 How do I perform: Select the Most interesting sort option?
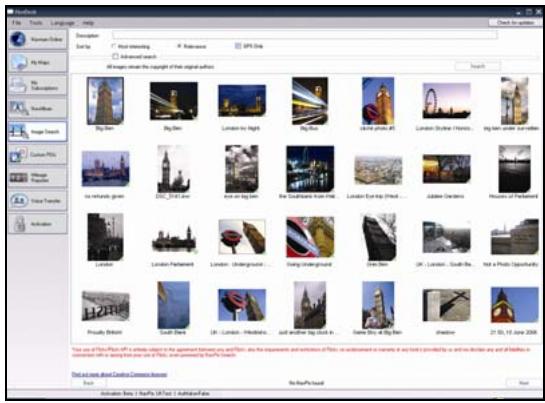(131, 46)
